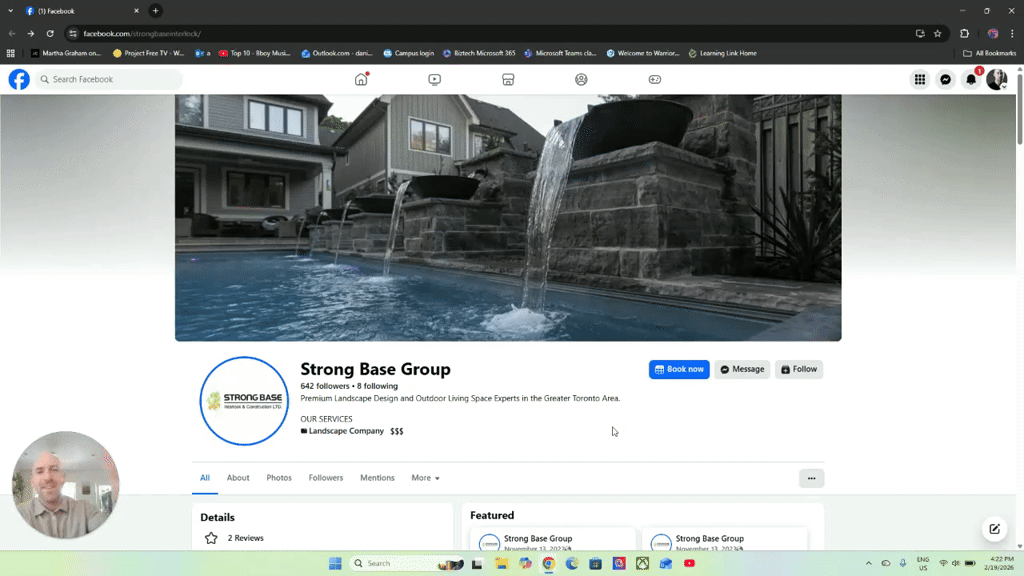This screenshot has height=576, width=1024.
Task: Open the Welcome to Warrior bookmark
Action: tap(643, 53)
